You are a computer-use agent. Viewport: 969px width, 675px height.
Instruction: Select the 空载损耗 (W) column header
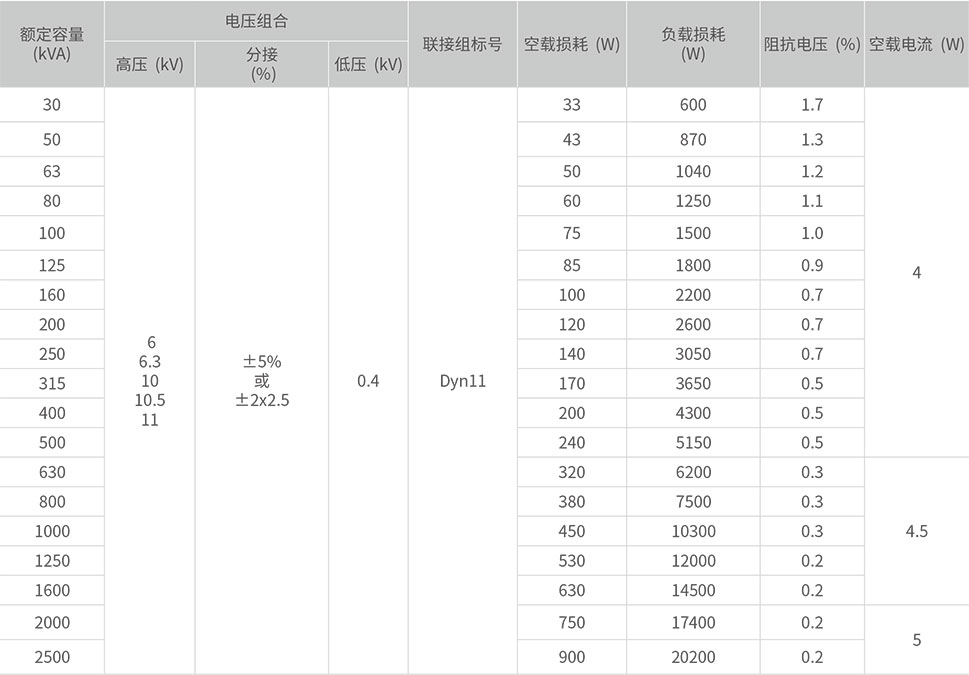[570, 45]
